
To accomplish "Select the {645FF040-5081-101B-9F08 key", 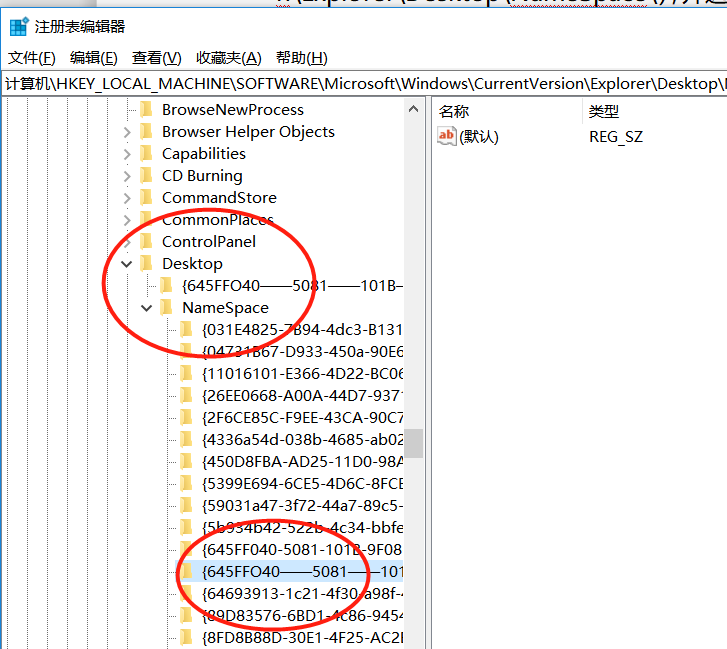I will point(302,550).
